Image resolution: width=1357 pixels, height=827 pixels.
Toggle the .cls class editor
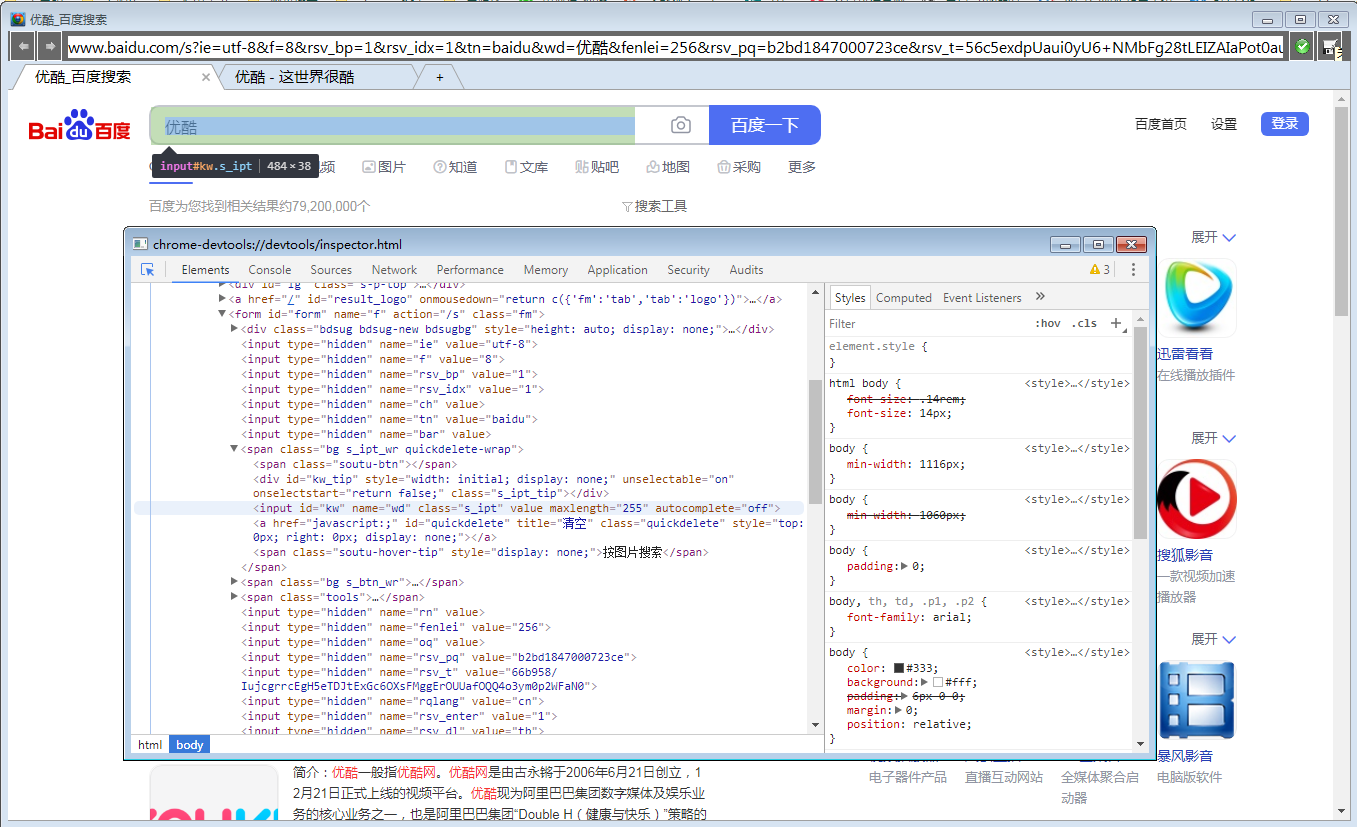1083,323
